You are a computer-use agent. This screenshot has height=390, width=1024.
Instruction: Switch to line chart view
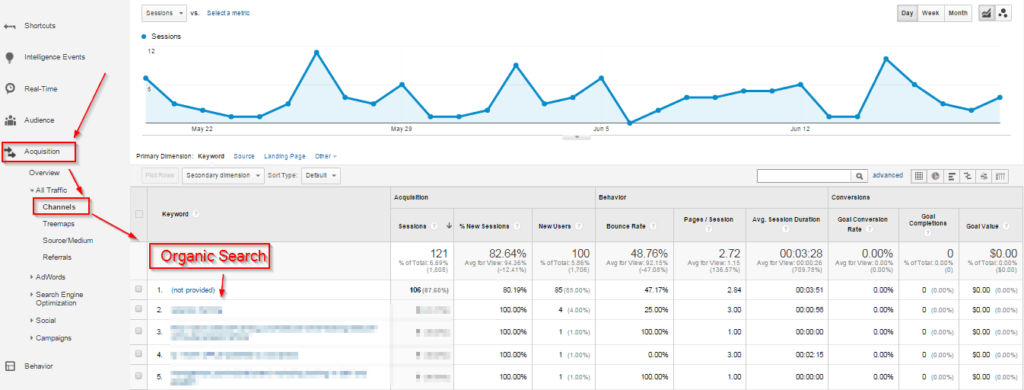(x=986, y=13)
